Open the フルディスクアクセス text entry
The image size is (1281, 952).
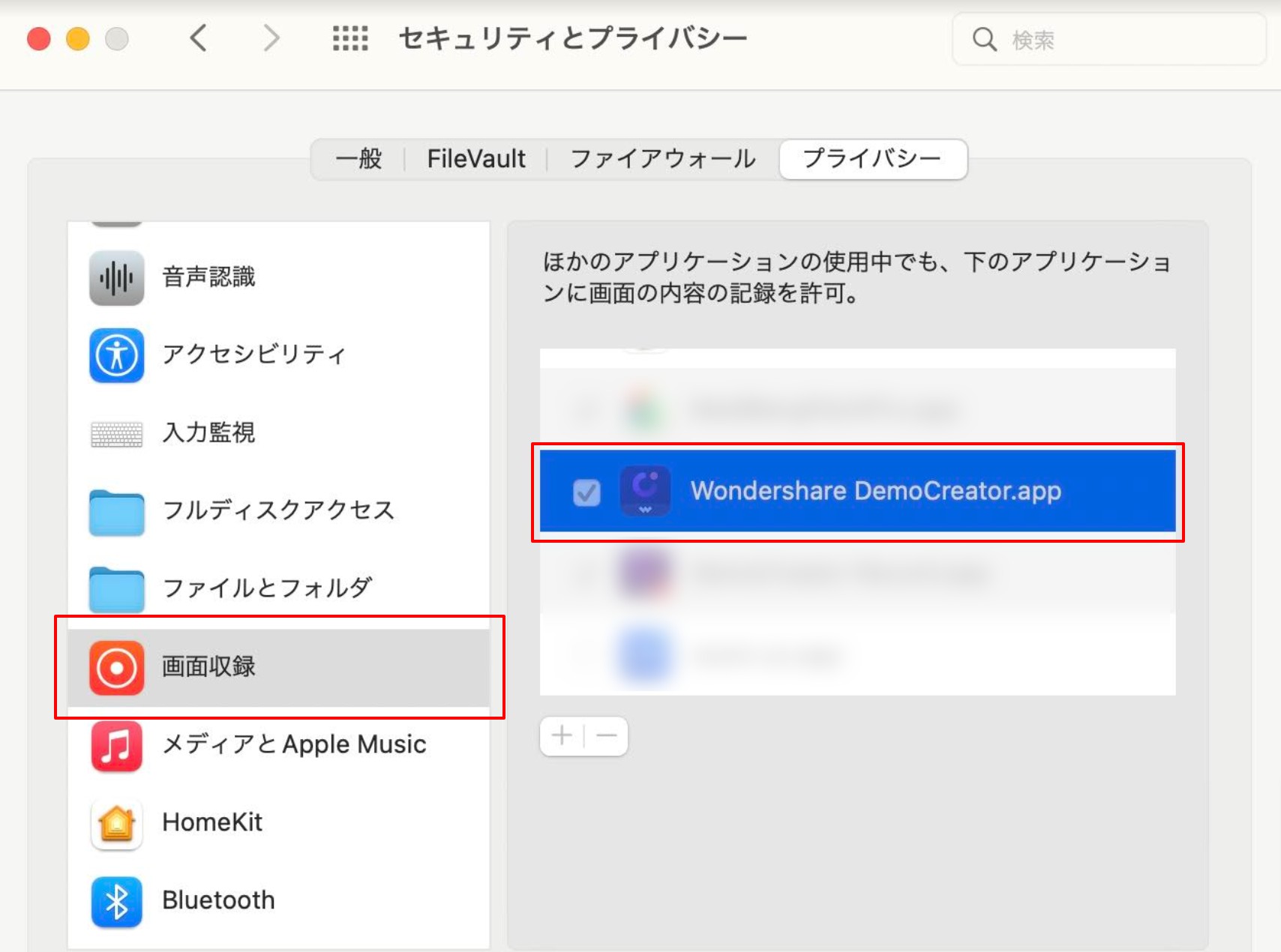pyautogui.click(x=279, y=510)
